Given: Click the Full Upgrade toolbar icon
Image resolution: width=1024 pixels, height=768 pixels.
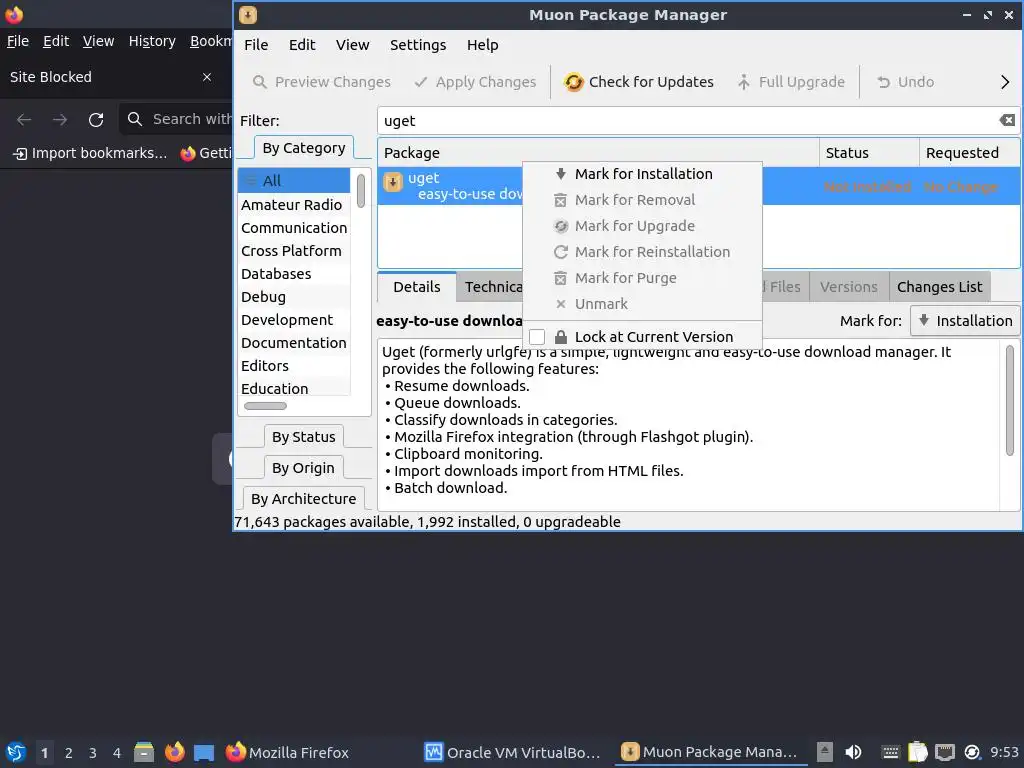Looking at the screenshot, I should (744, 82).
